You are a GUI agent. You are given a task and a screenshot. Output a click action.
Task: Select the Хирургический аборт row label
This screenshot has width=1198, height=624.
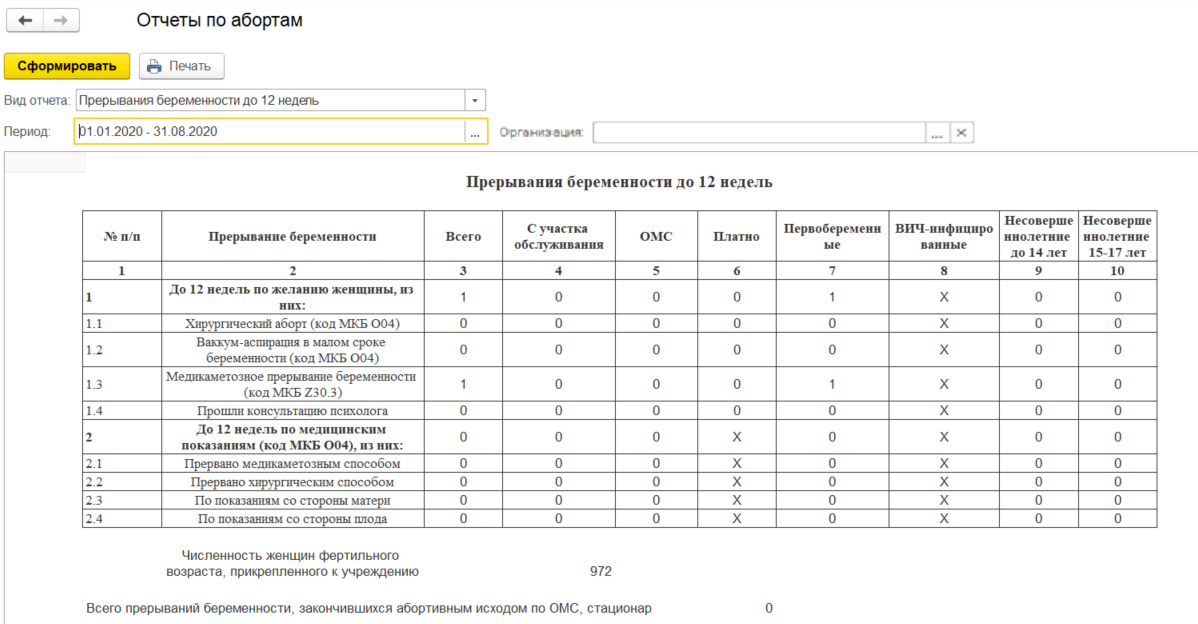tap(292, 323)
